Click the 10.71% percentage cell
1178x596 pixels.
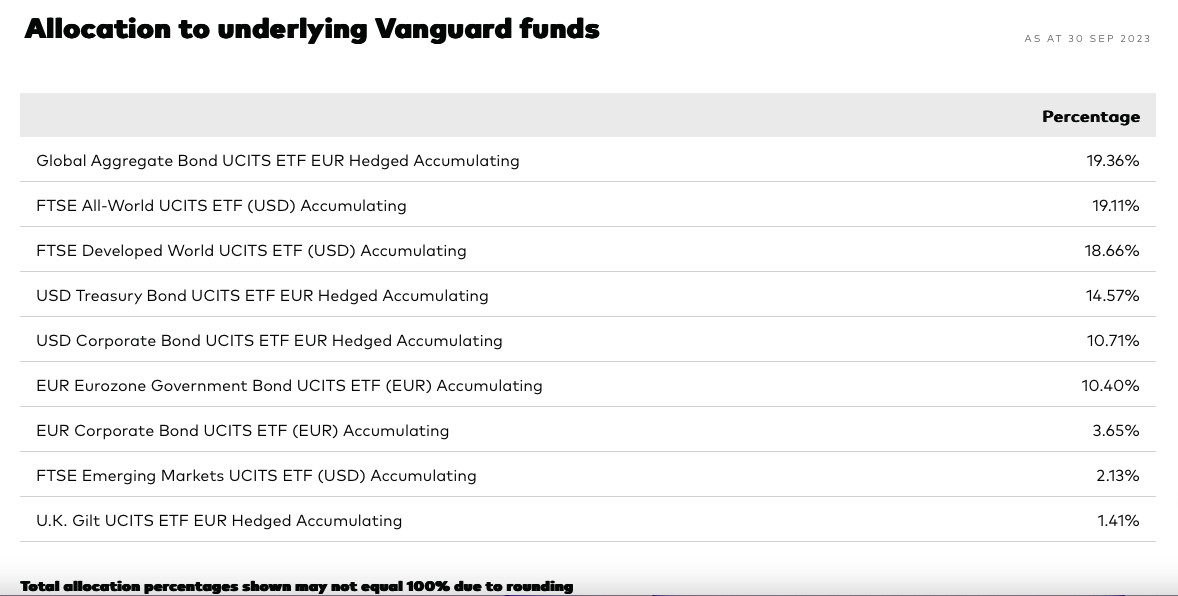(x=1113, y=340)
